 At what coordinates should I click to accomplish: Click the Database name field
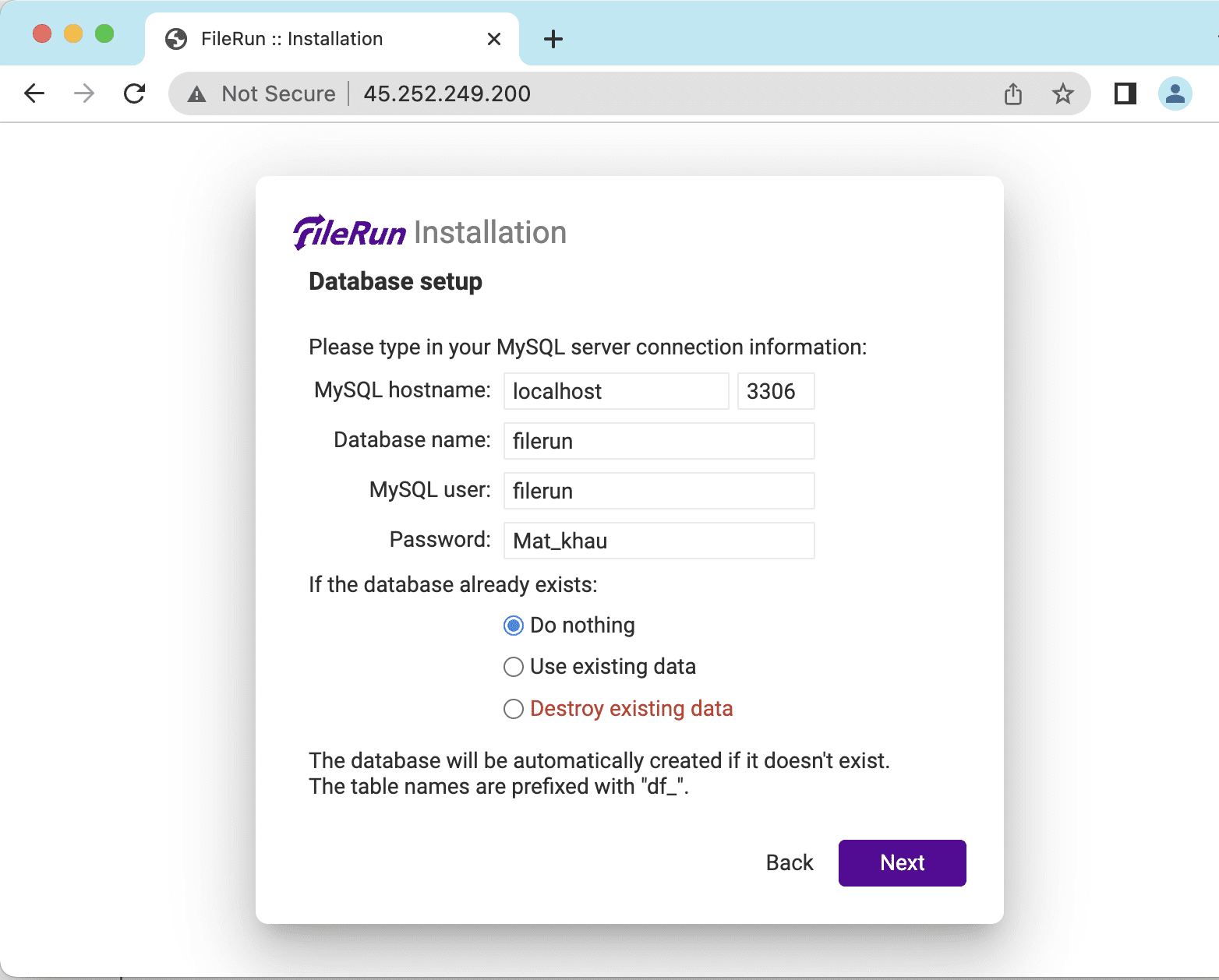coord(659,441)
